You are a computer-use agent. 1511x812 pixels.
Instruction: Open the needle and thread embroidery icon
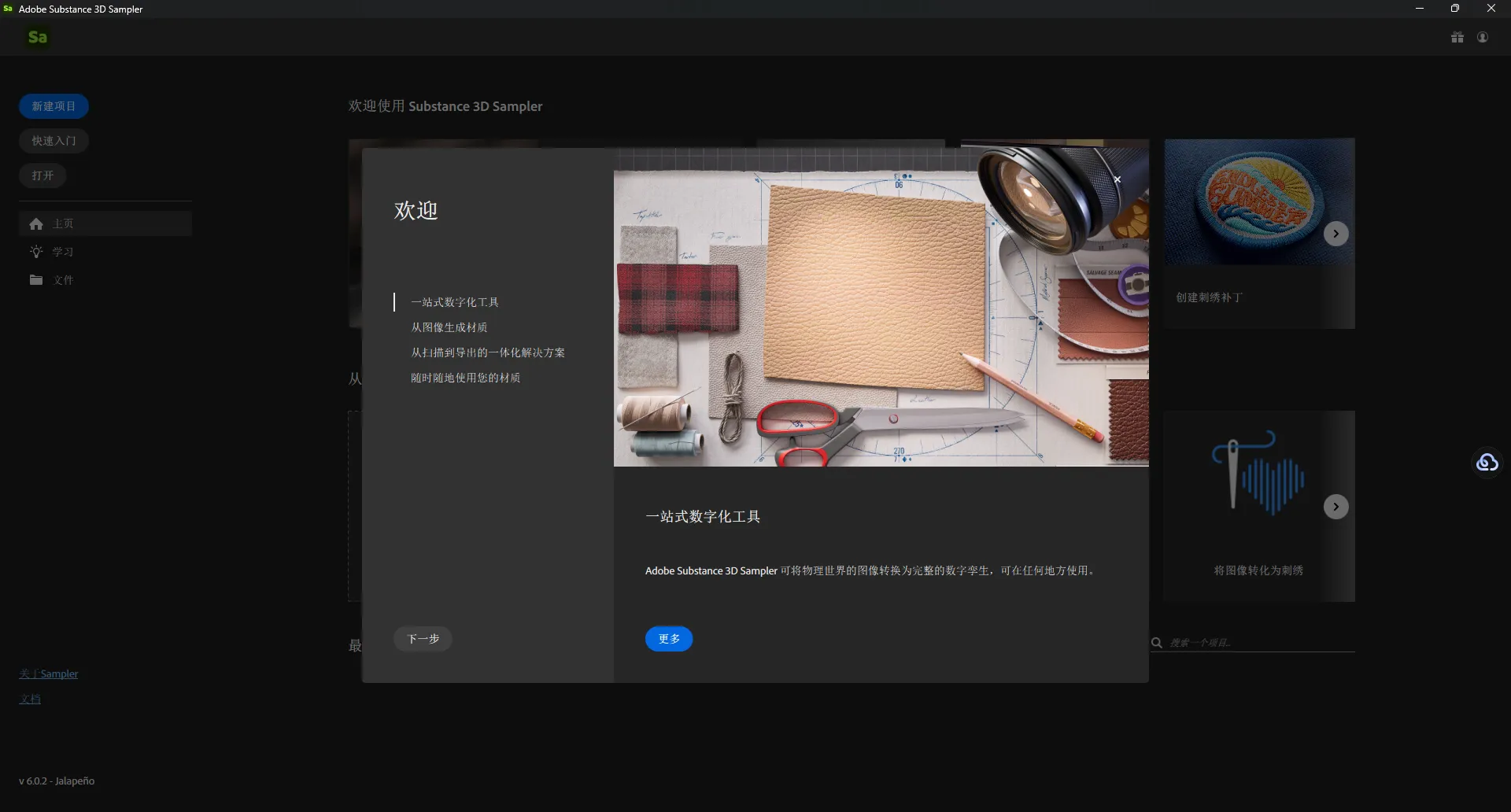point(1259,472)
